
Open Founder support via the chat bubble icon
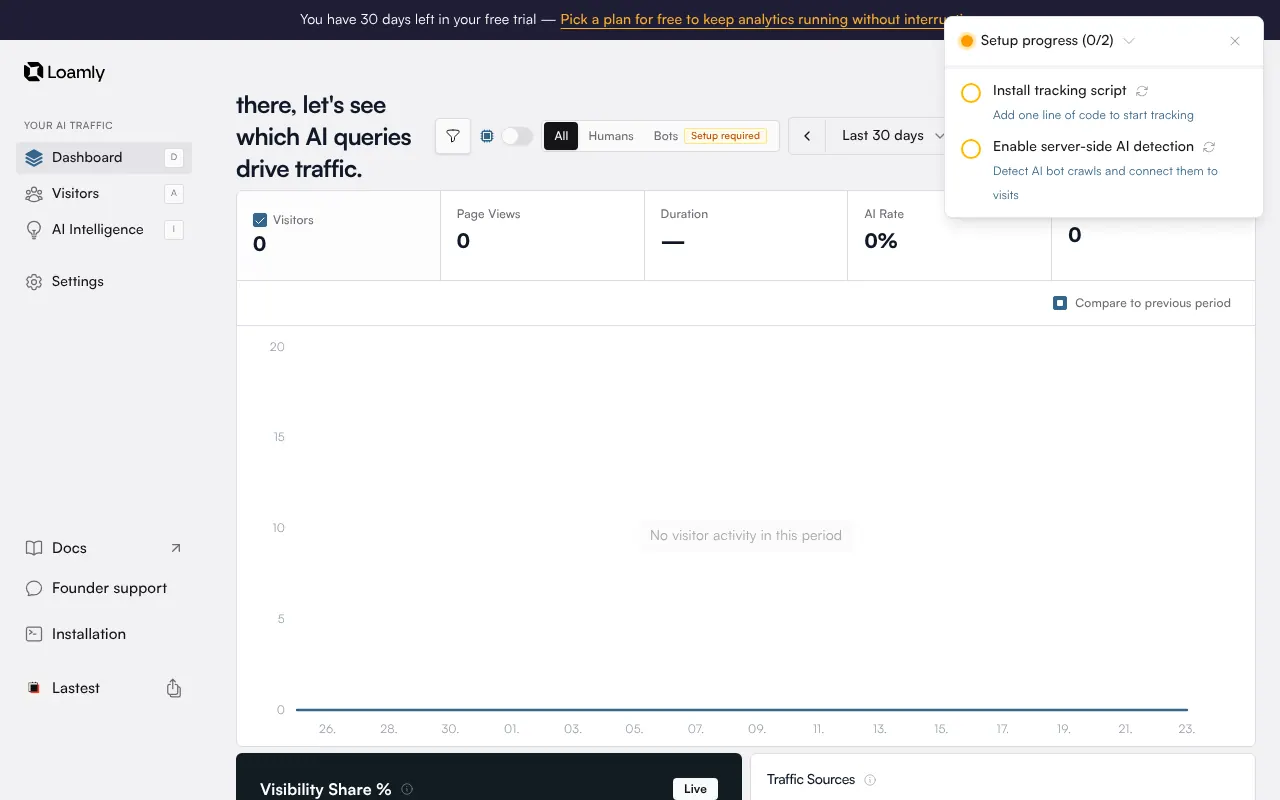[34, 588]
